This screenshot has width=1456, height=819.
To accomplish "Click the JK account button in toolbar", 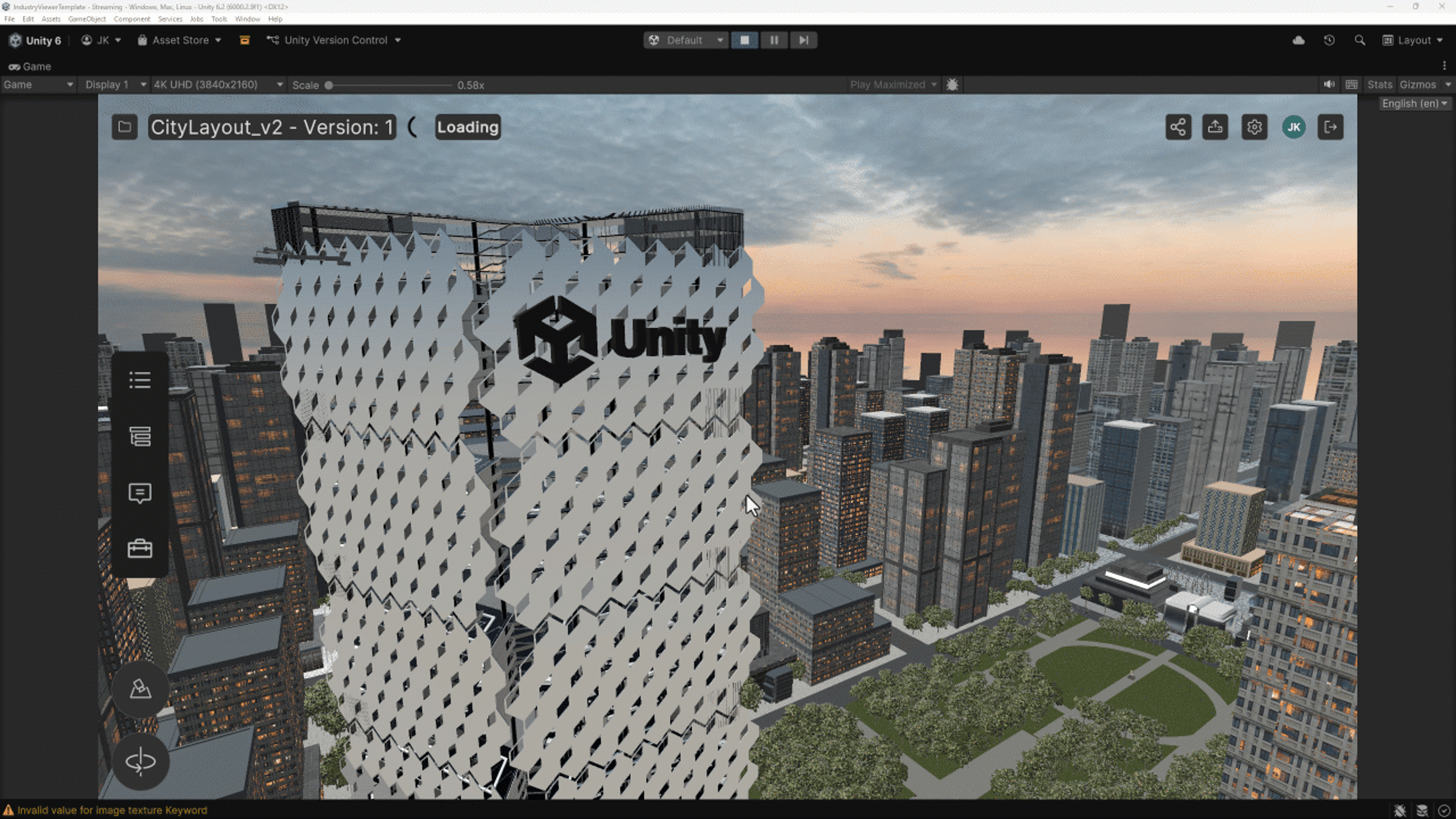I will [101, 40].
